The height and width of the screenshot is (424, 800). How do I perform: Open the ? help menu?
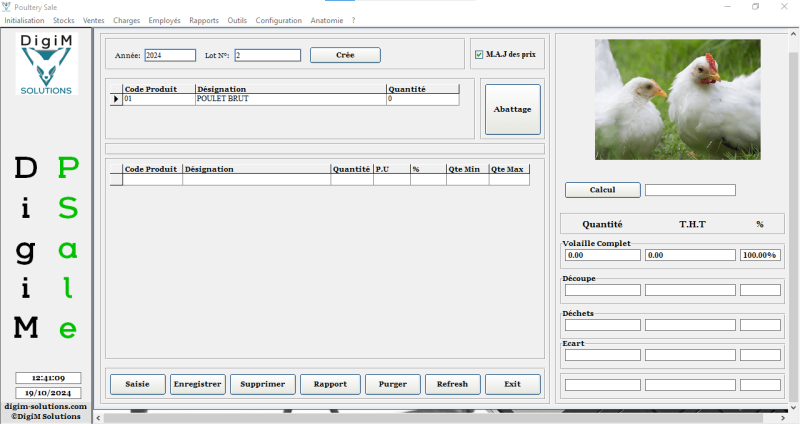tap(353, 20)
